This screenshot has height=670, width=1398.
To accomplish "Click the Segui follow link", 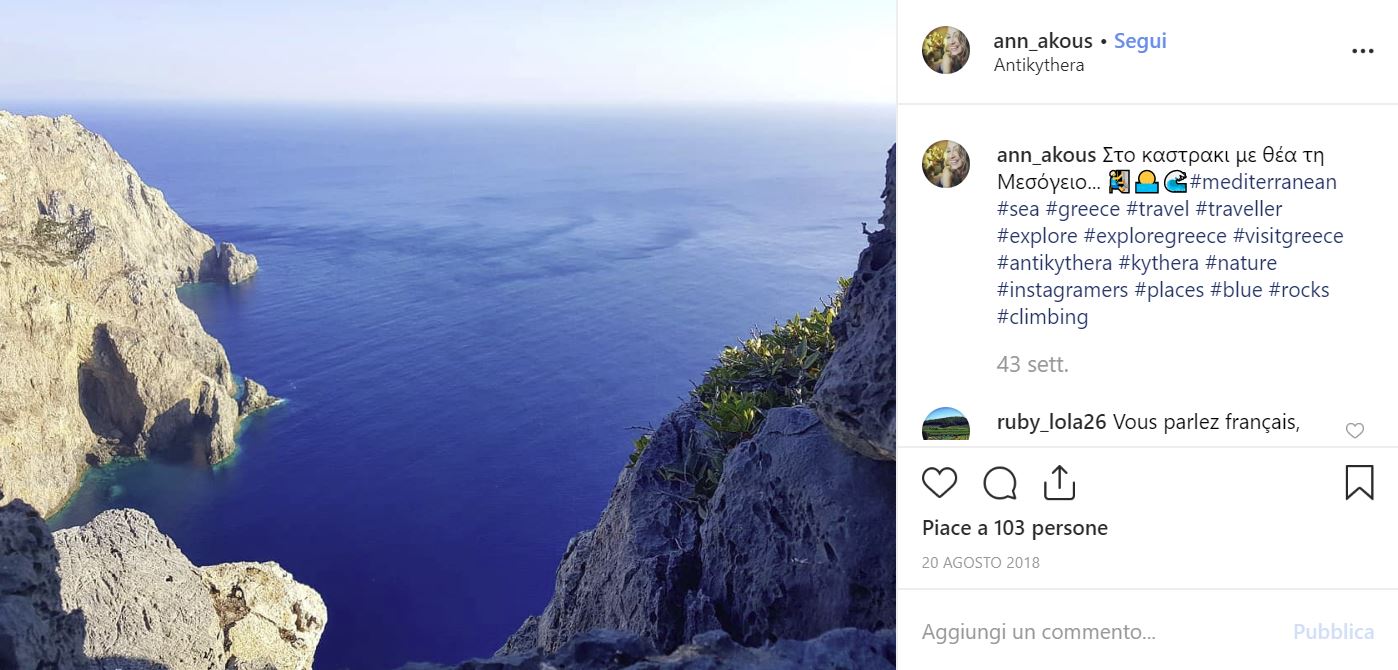I will click(1140, 41).
